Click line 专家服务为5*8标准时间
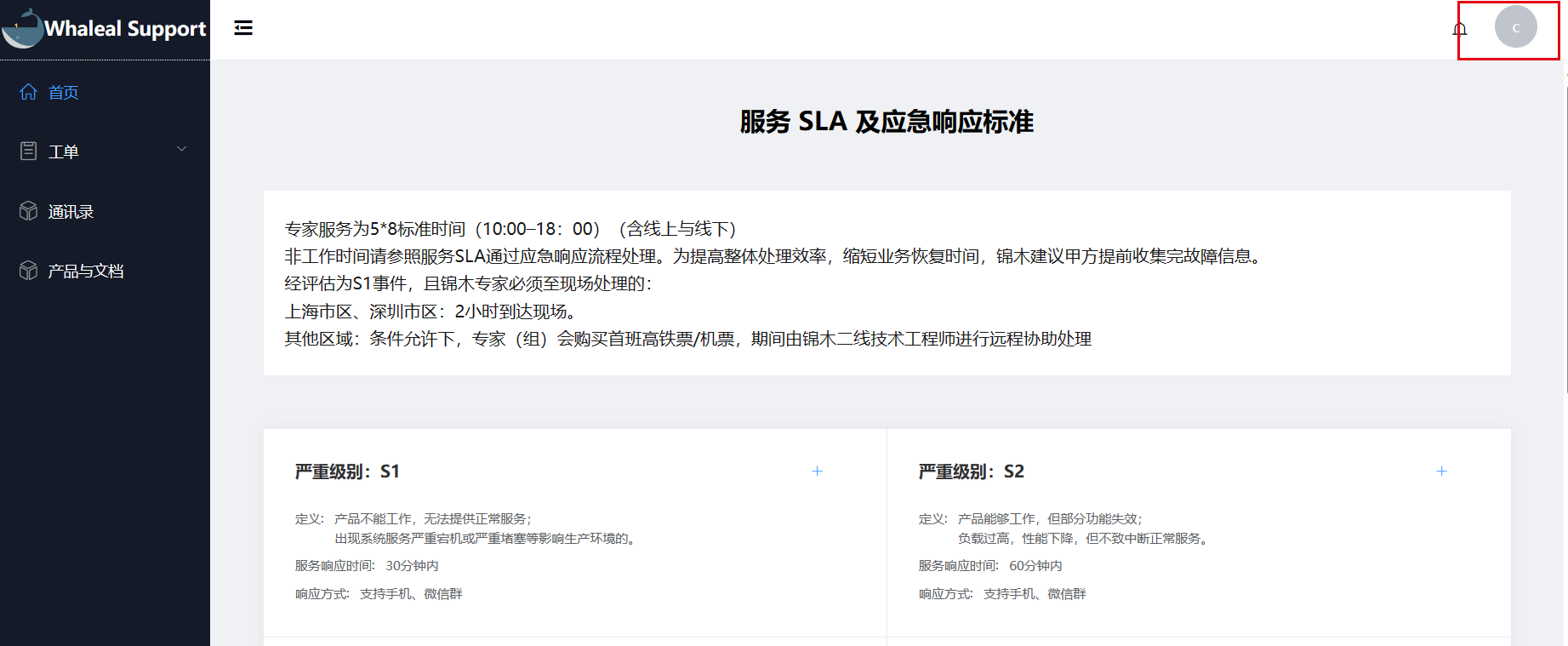Image resolution: width=1568 pixels, height=646 pixels. point(510,229)
